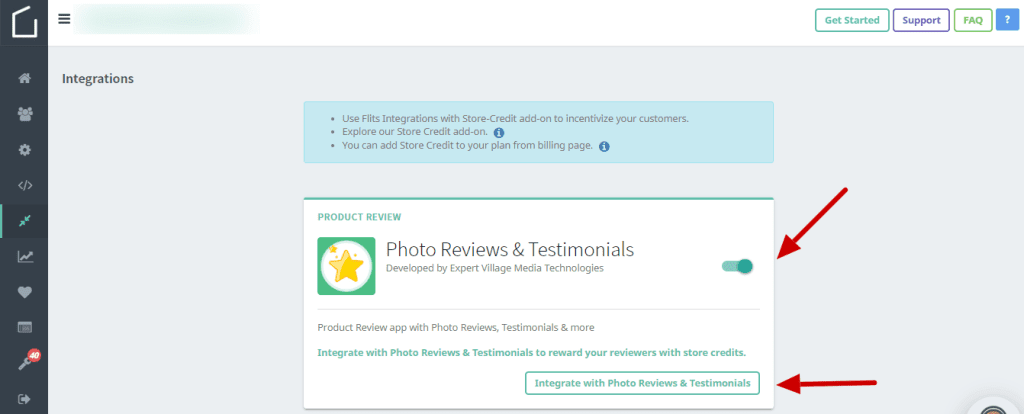Open the FAQ button
Image resolution: width=1024 pixels, height=414 pixels.
tap(972, 20)
